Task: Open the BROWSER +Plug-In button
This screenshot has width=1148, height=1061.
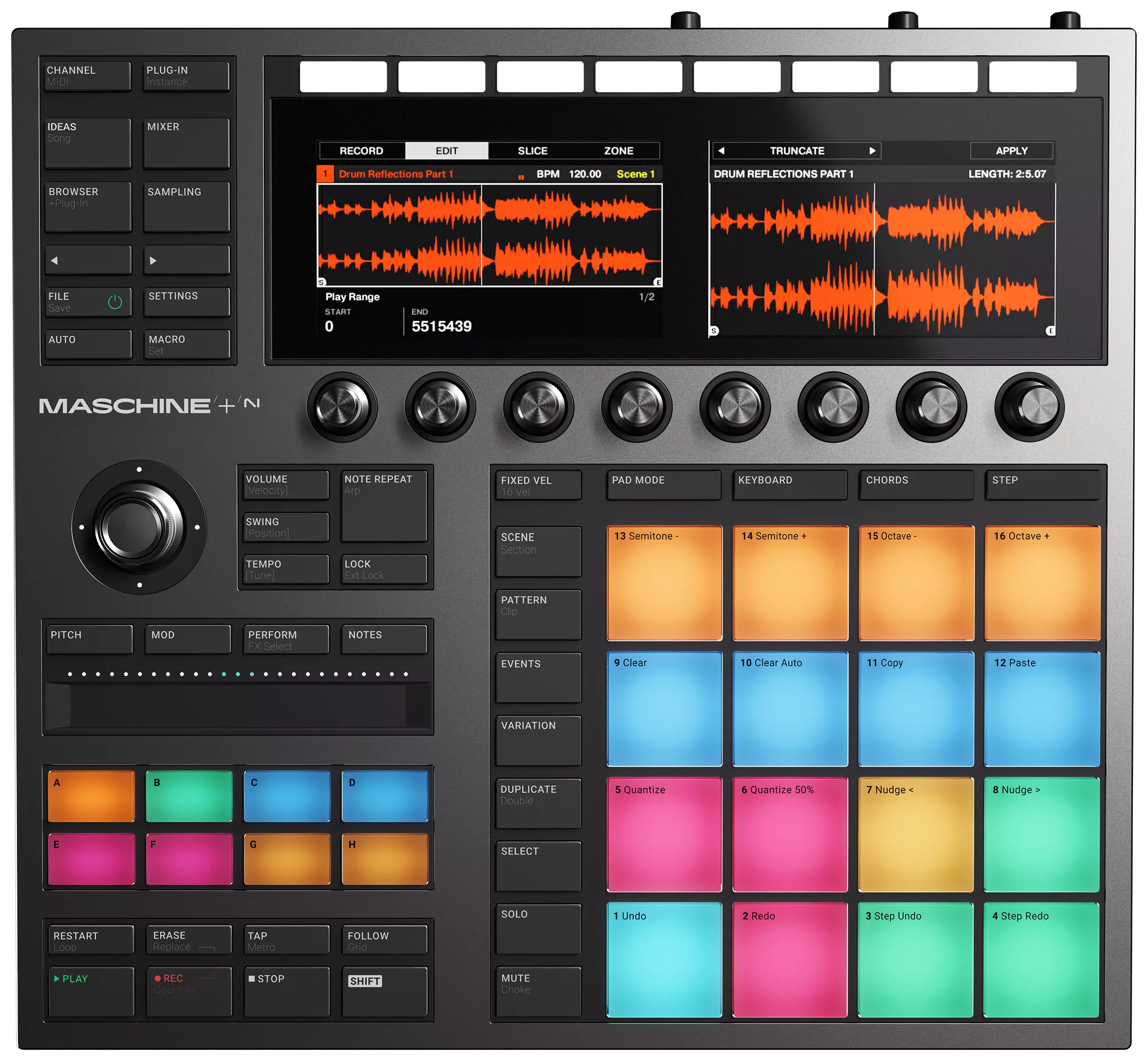Action: [89, 207]
